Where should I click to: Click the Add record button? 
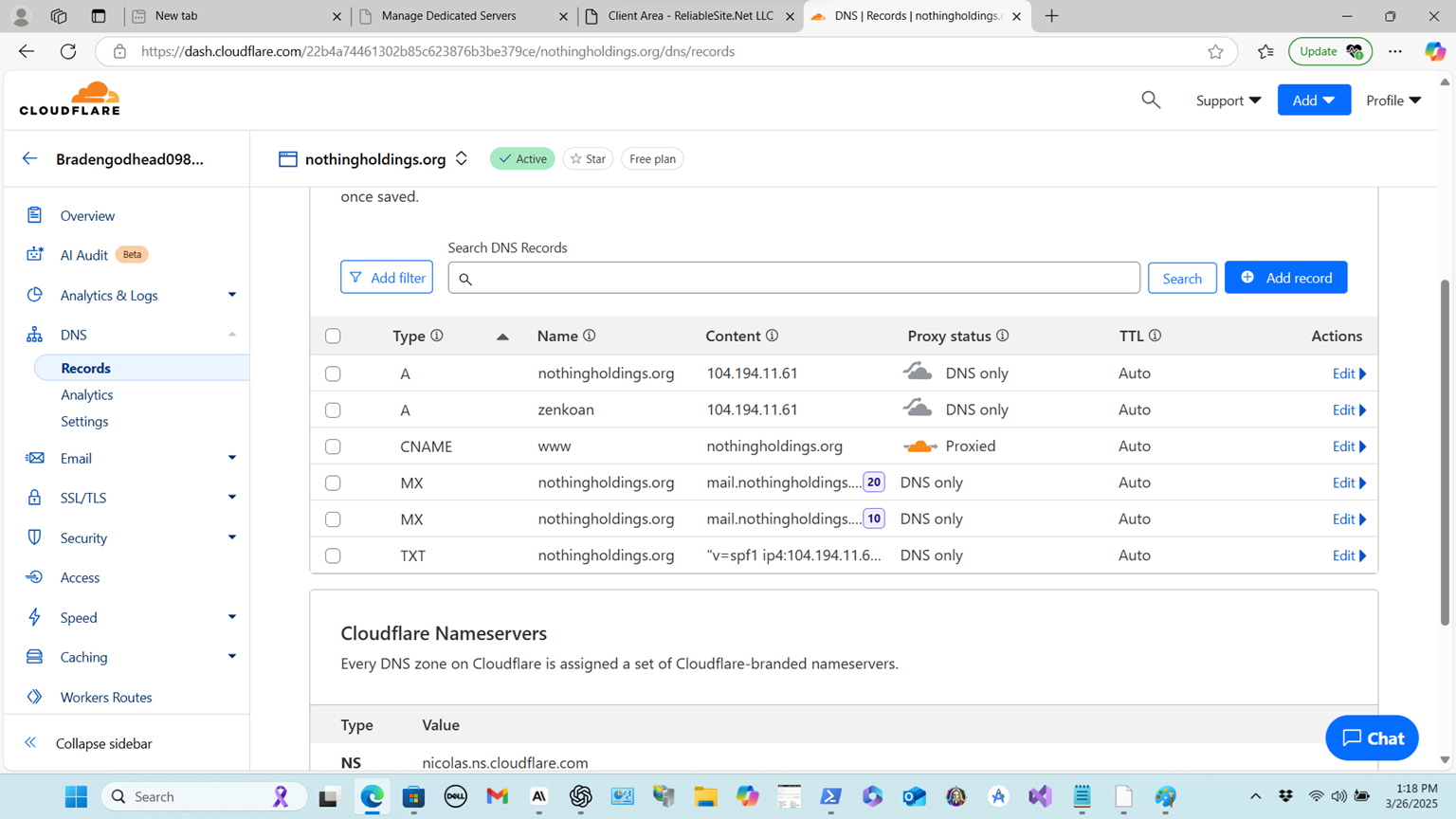tap(1285, 277)
